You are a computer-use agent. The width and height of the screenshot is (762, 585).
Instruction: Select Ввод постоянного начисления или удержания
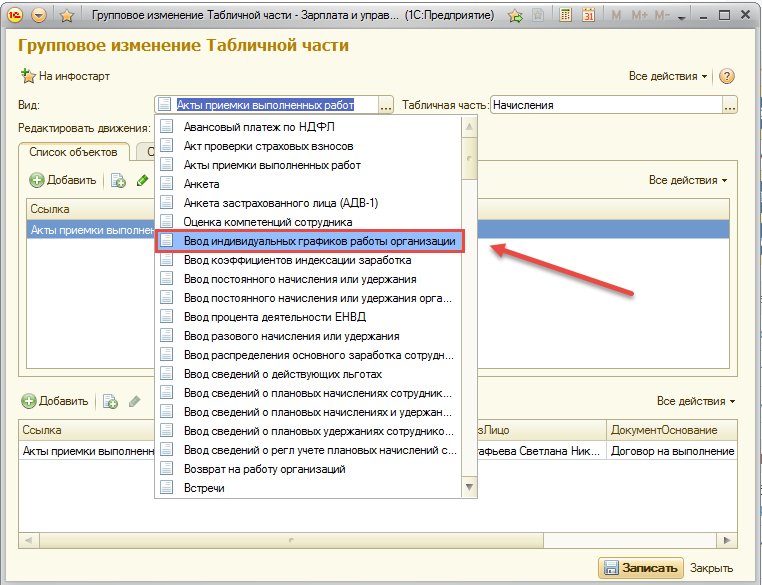click(x=308, y=279)
